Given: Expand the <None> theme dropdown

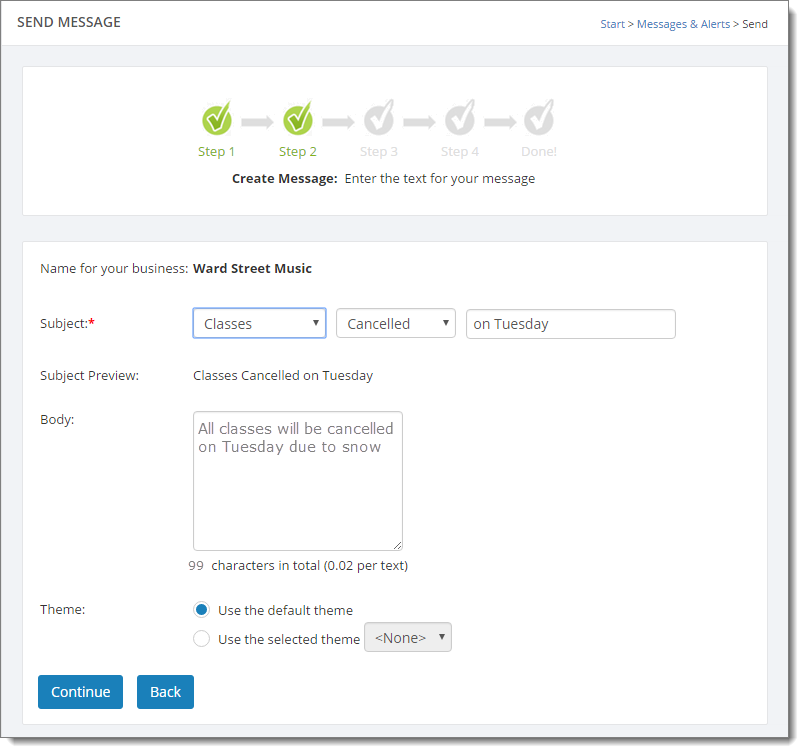Looking at the screenshot, I should (x=408, y=637).
